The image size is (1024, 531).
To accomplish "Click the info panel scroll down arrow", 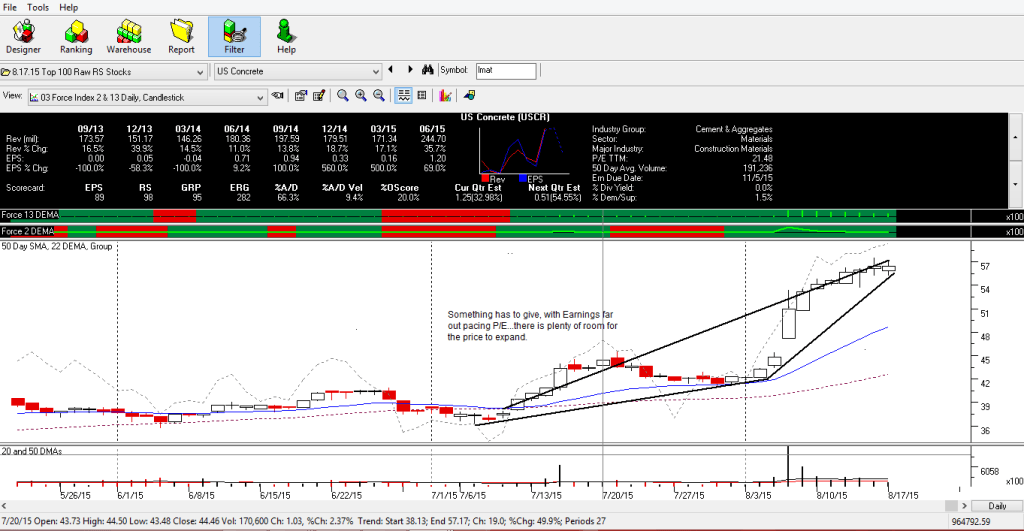I will pyautogui.click(x=1015, y=184).
